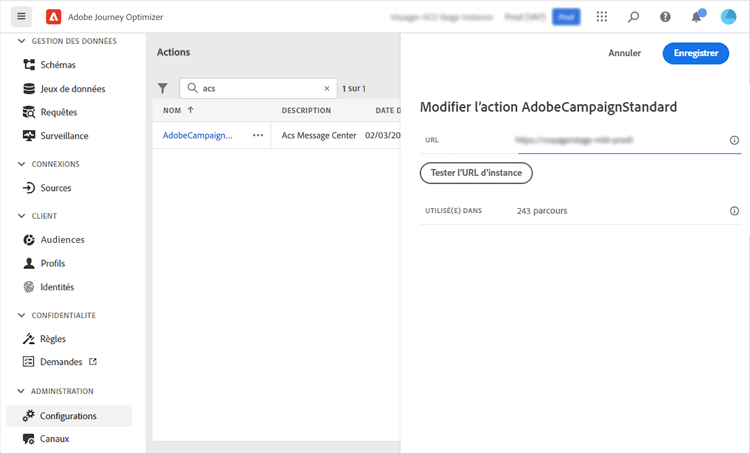Click the Jeux de données database icon

29,88
